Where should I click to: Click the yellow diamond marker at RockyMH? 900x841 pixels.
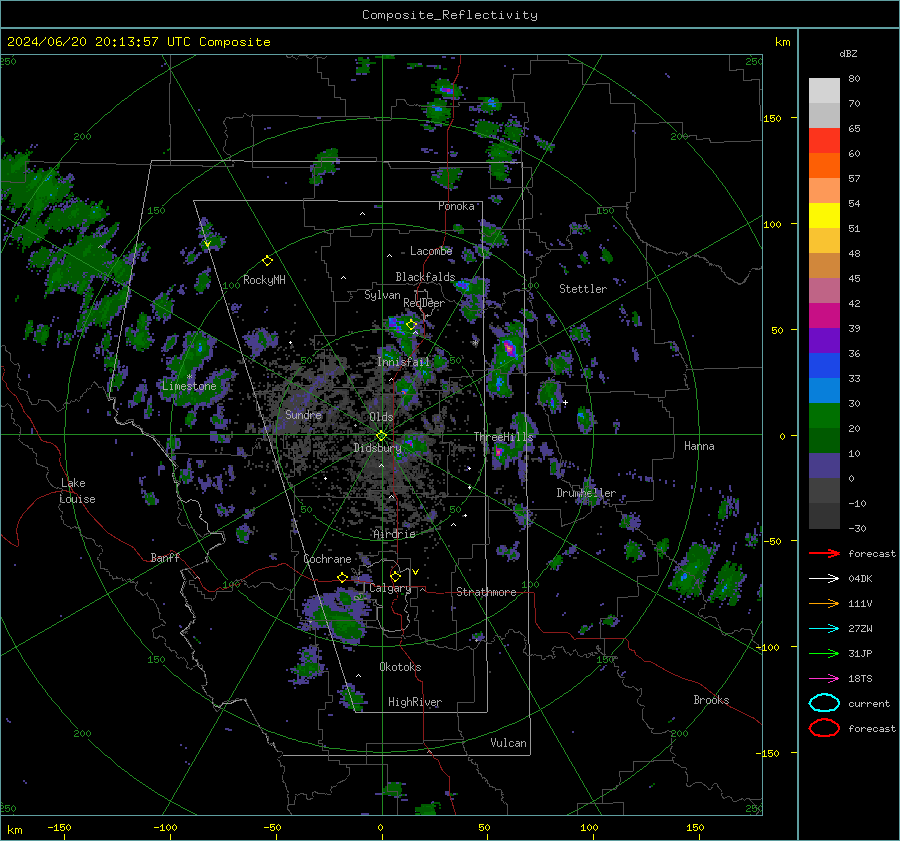tap(267, 261)
